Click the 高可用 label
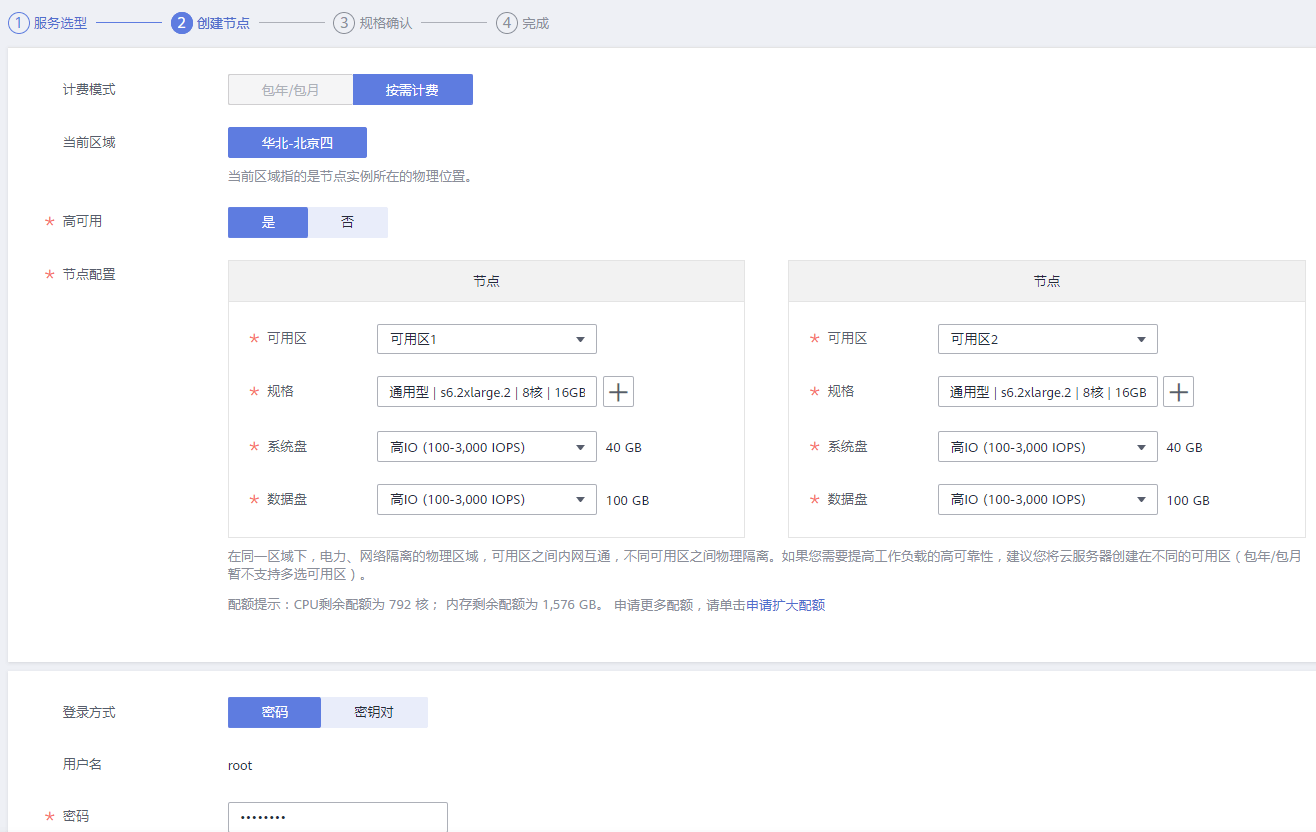Viewport: 1316px width, 832px height. click(82, 221)
